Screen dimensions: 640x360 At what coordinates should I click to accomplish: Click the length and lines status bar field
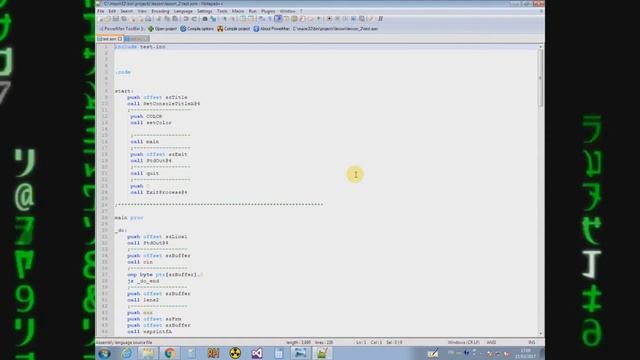click(x=309, y=342)
